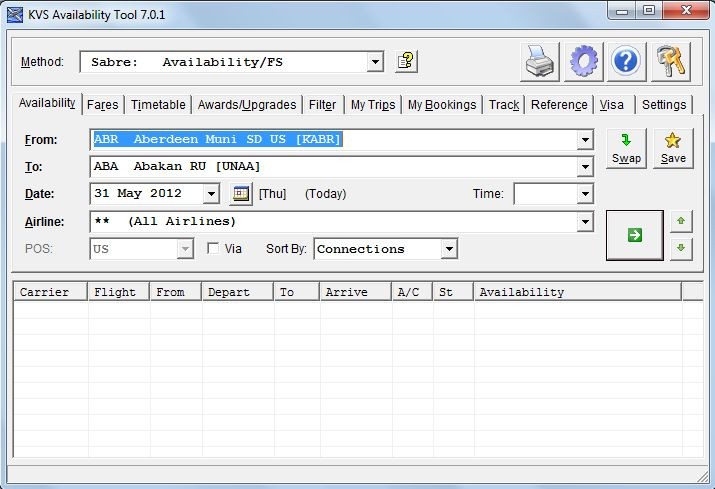The image size is (715, 489).
Task: Click the method help icon beside the Method dropdown
Action: (405, 62)
